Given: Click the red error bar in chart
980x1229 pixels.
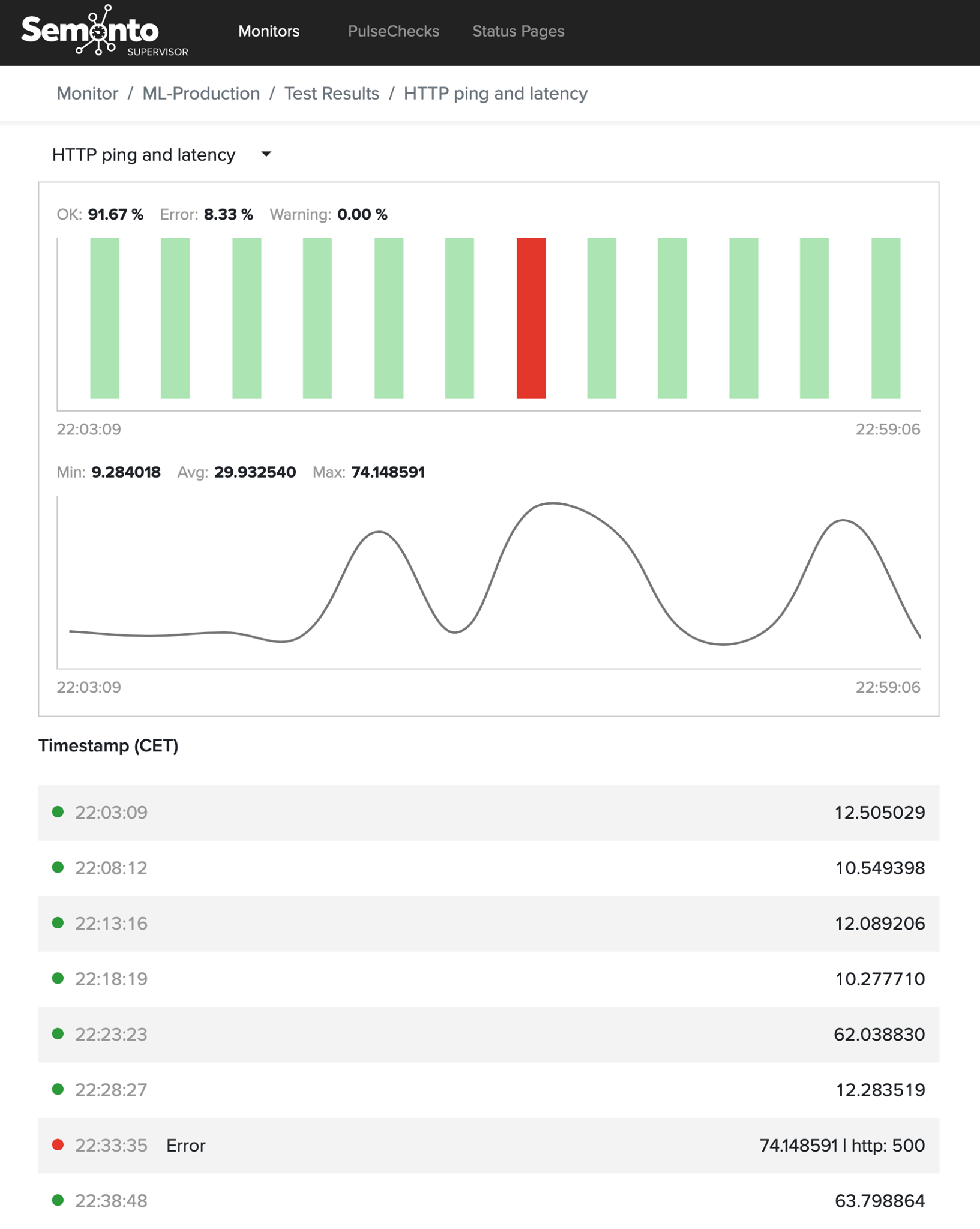Looking at the screenshot, I should click(x=531, y=318).
